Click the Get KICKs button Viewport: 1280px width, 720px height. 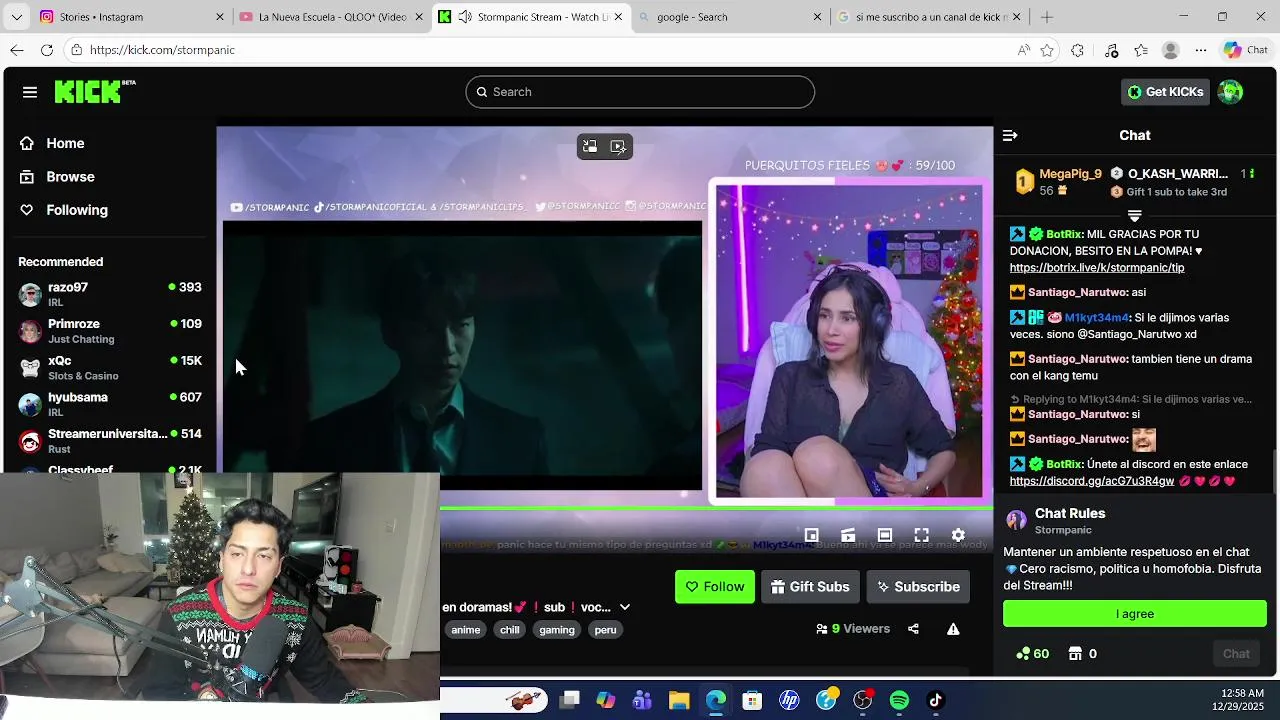pyautogui.click(x=1165, y=92)
